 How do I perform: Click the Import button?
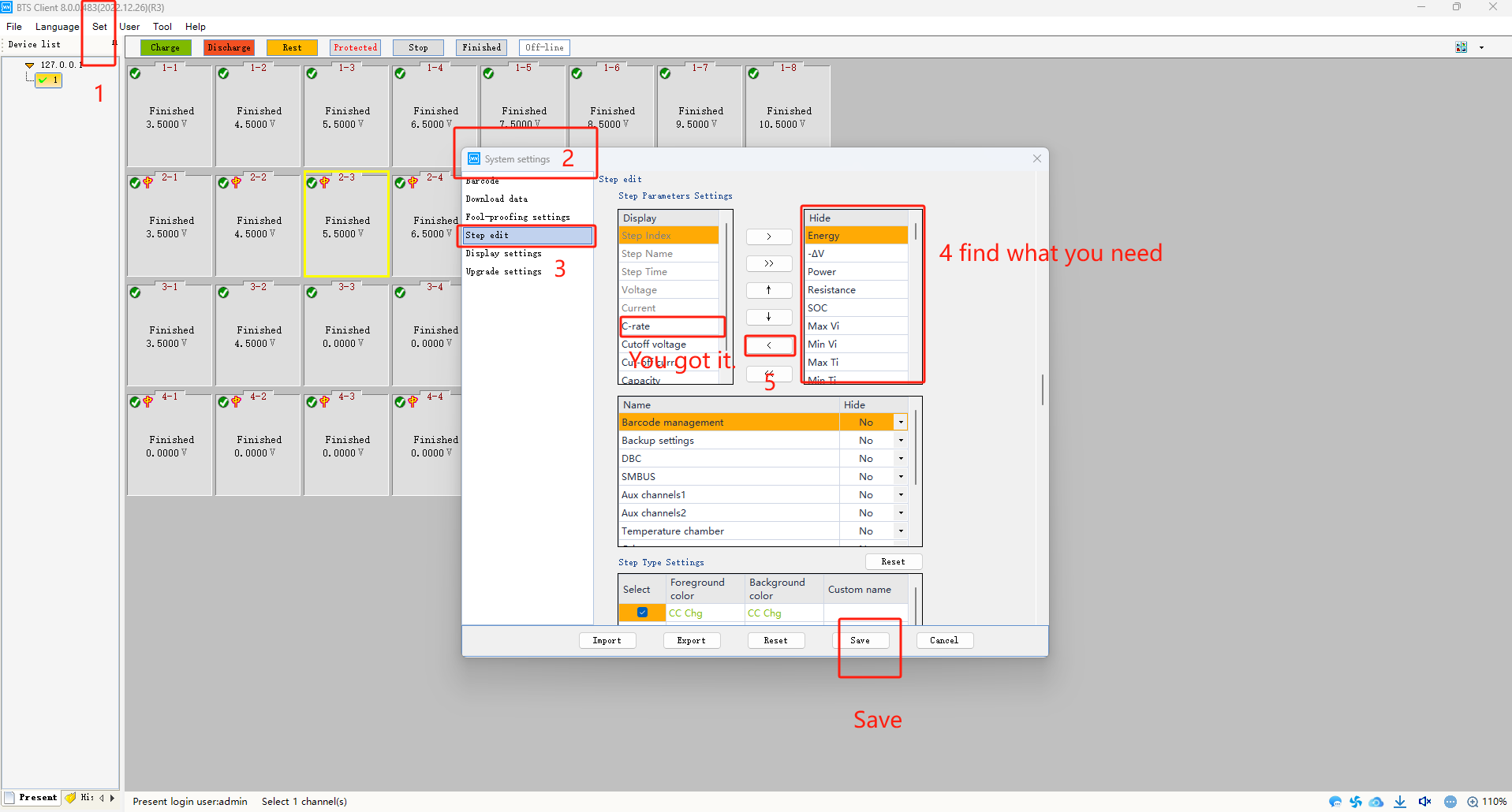(x=607, y=640)
